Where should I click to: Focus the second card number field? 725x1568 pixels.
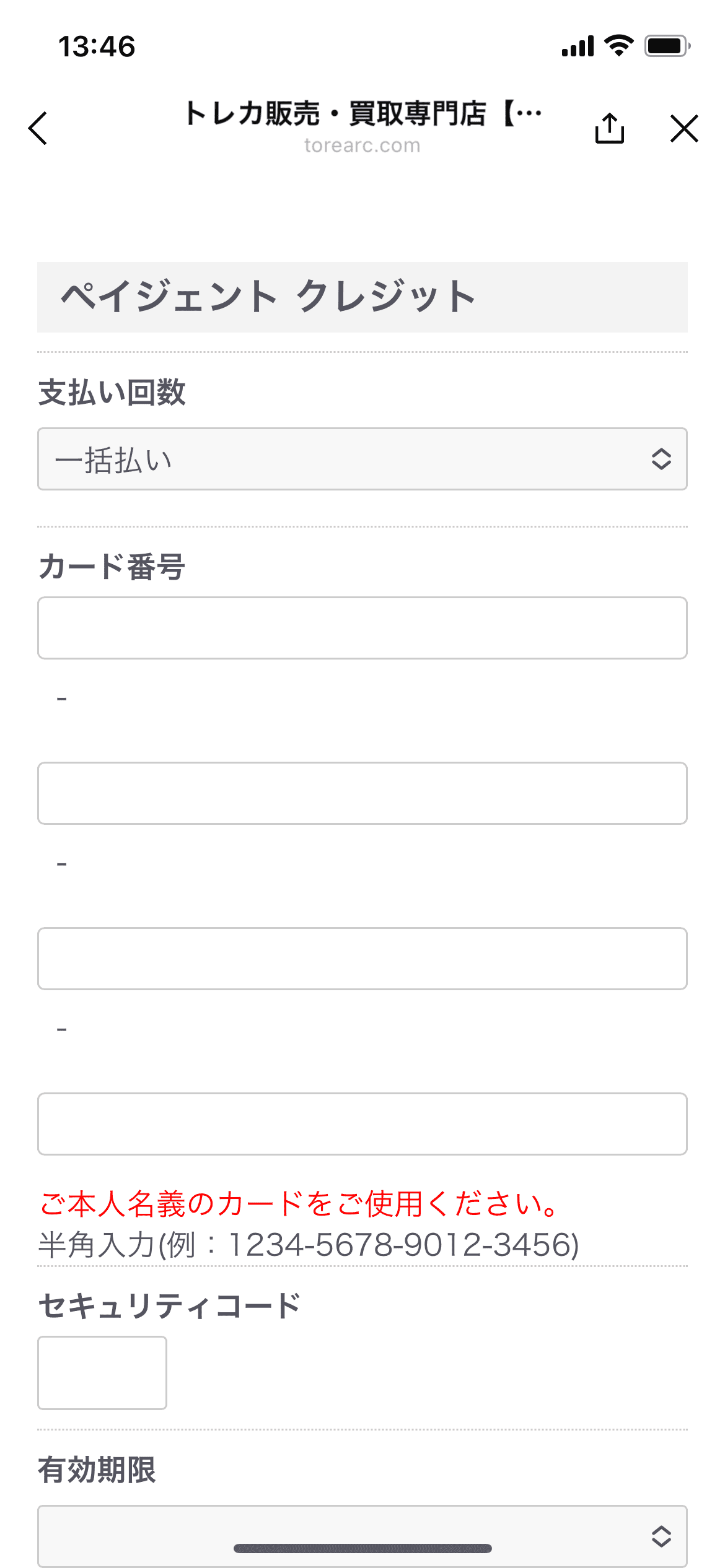362,793
